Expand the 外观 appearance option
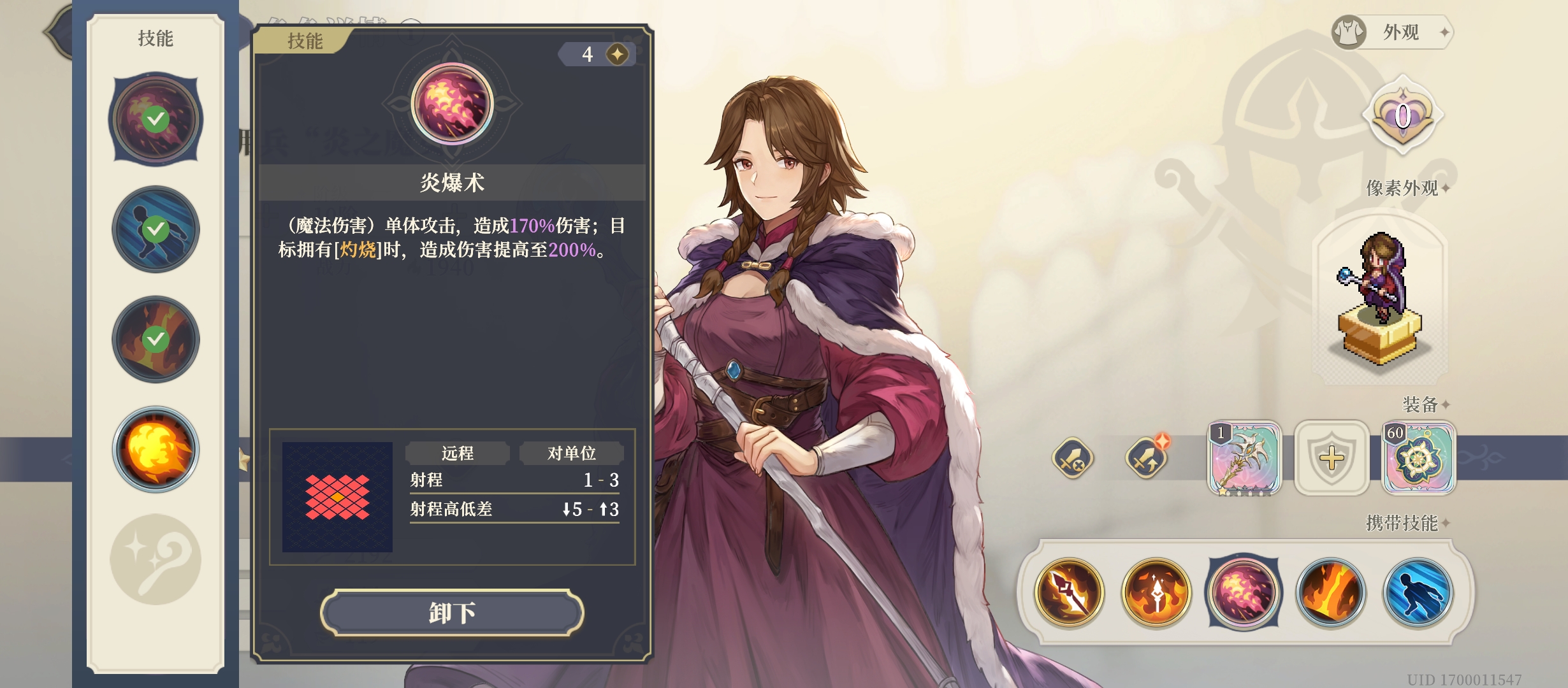Viewport: 1568px width, 688px height. pos(1393,32)
